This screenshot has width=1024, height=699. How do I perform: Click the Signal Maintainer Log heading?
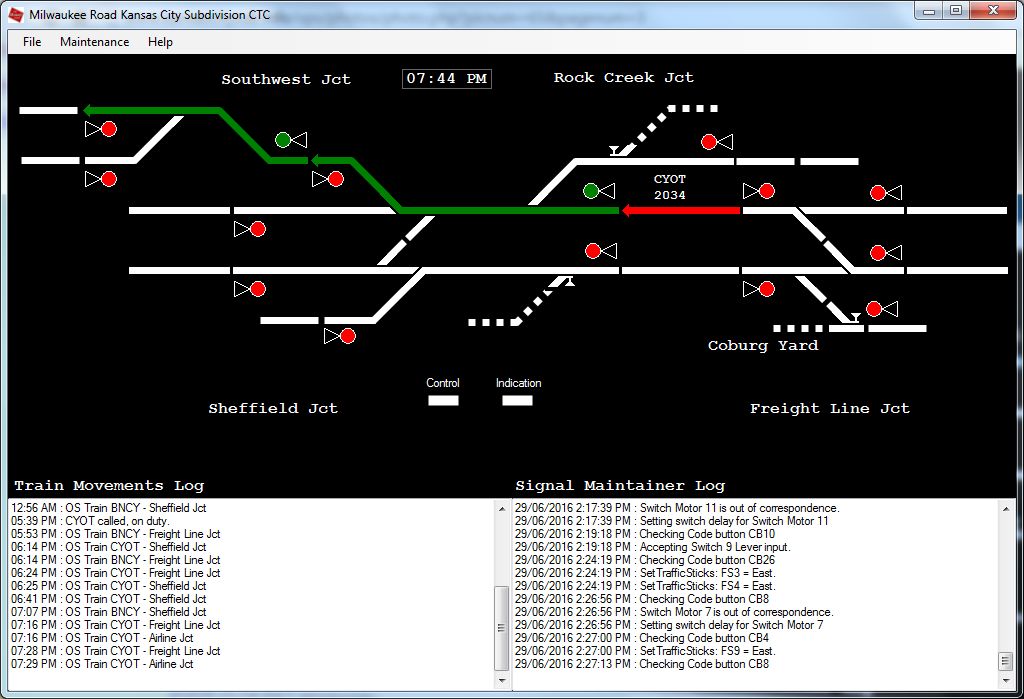click(620, 485)
